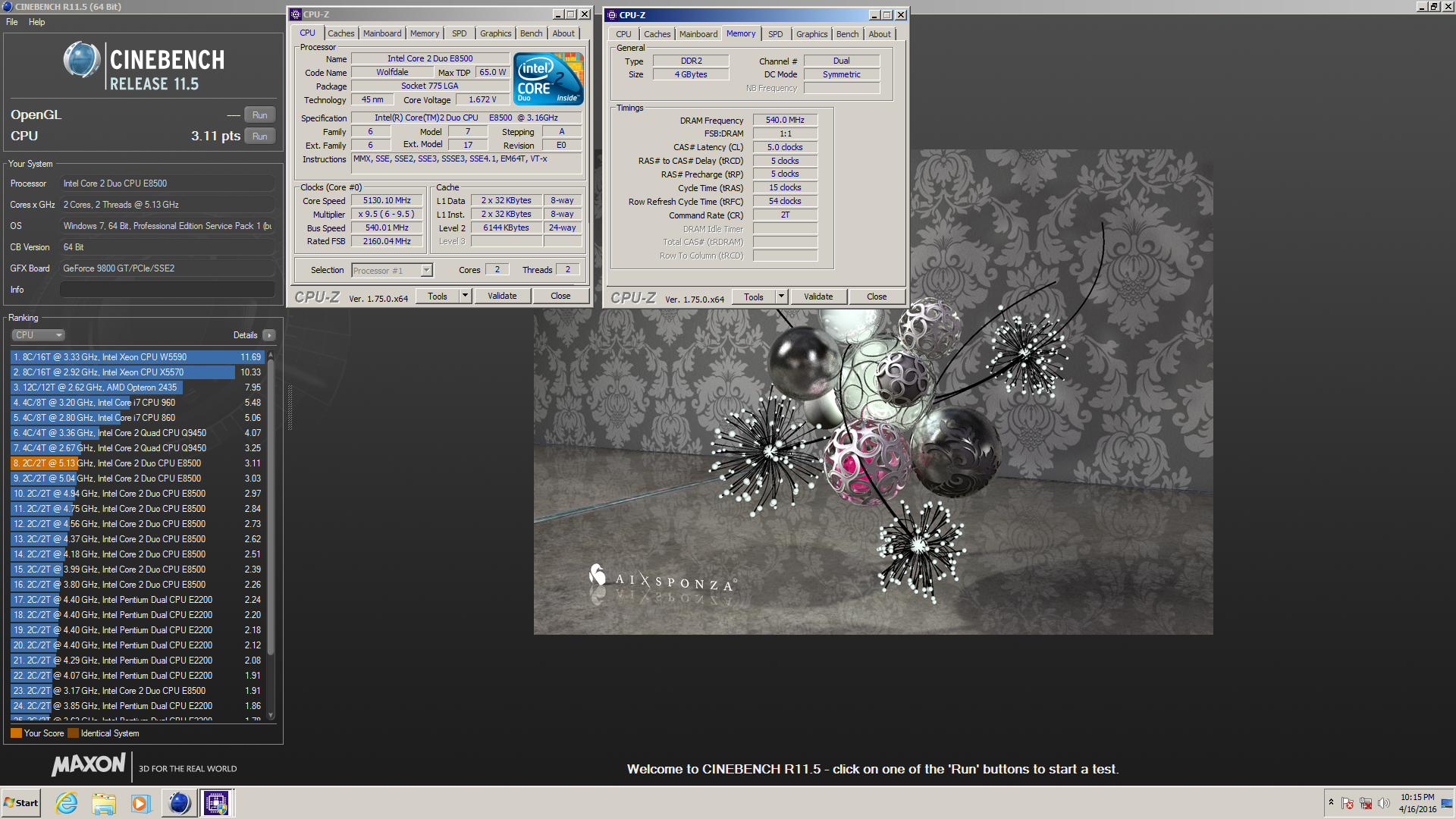Switch to Memory tab in left CPU-Z
Image resolution: width=1456 pixels, height=819 pixels.
point(425,33)
